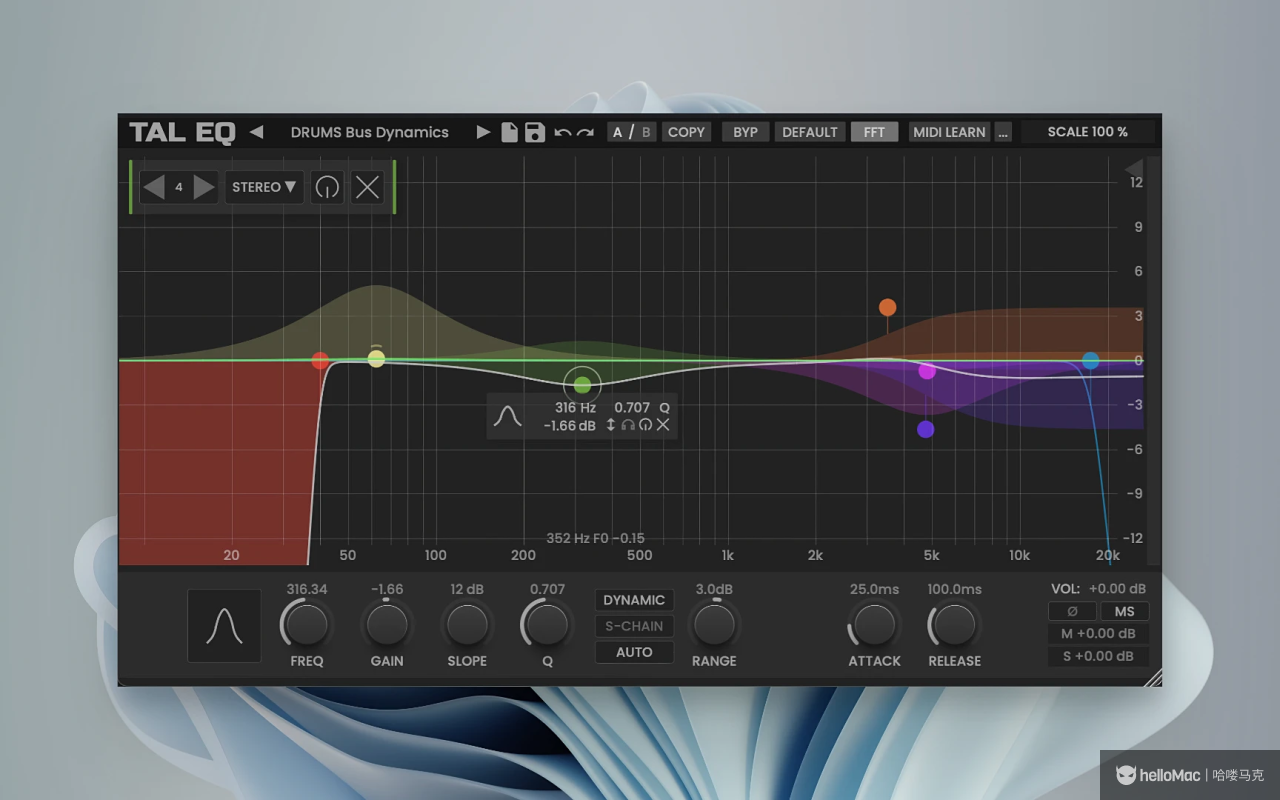Select the green band node at 316 Hz
1280x800 pixels.
pos(582,384)
